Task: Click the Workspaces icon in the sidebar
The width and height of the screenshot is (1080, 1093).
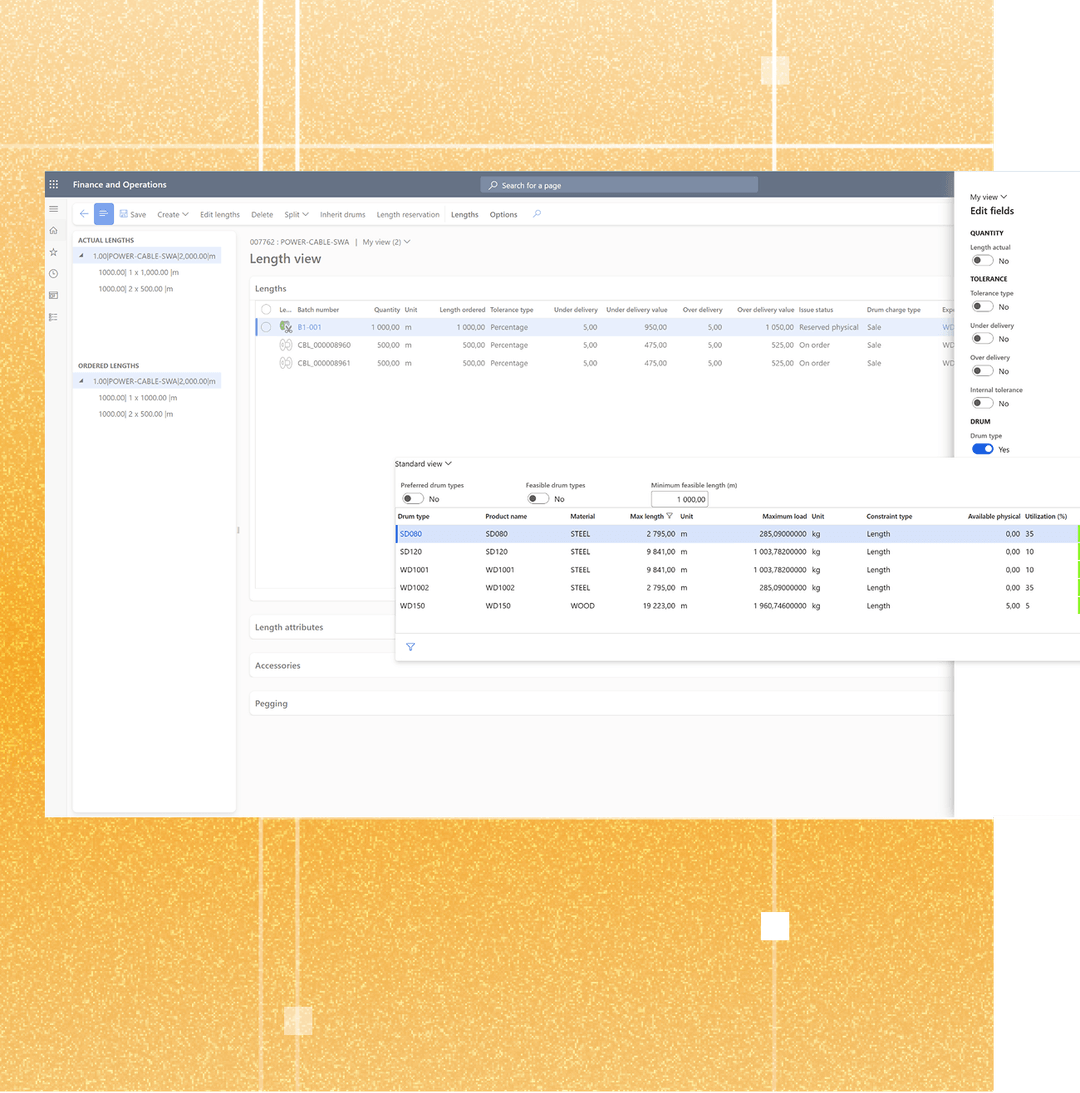Action: click(54, 295)
